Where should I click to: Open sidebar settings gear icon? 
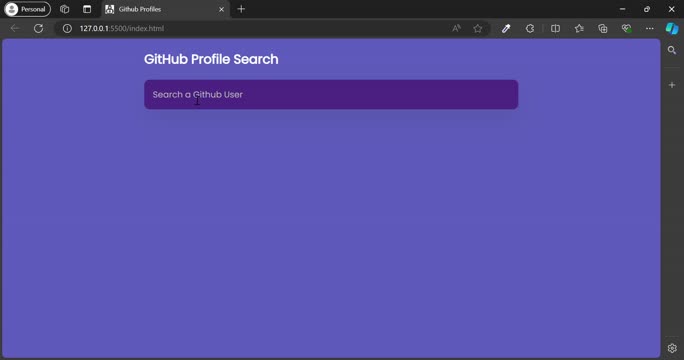pyautogui.click(x=672, y=348)
